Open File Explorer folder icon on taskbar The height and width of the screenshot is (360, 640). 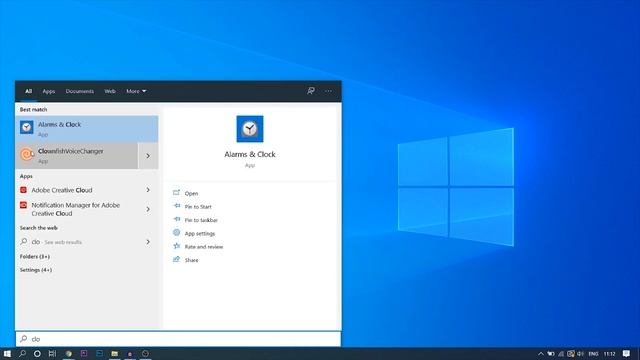click(115, 353)
